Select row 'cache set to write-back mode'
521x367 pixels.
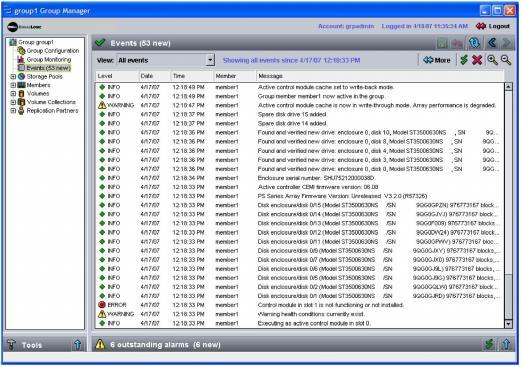click(300, 87)
